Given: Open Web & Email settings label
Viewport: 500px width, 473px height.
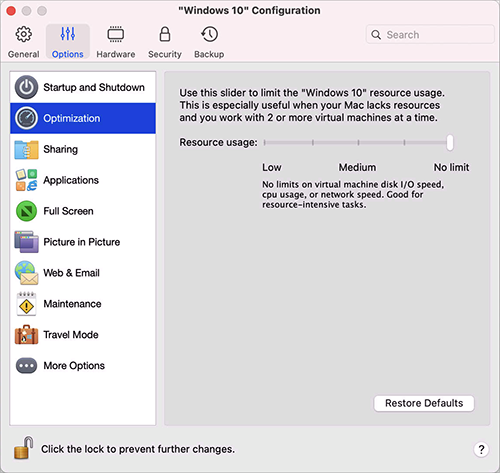Looking at the screenshot, I should pos(71,273).
